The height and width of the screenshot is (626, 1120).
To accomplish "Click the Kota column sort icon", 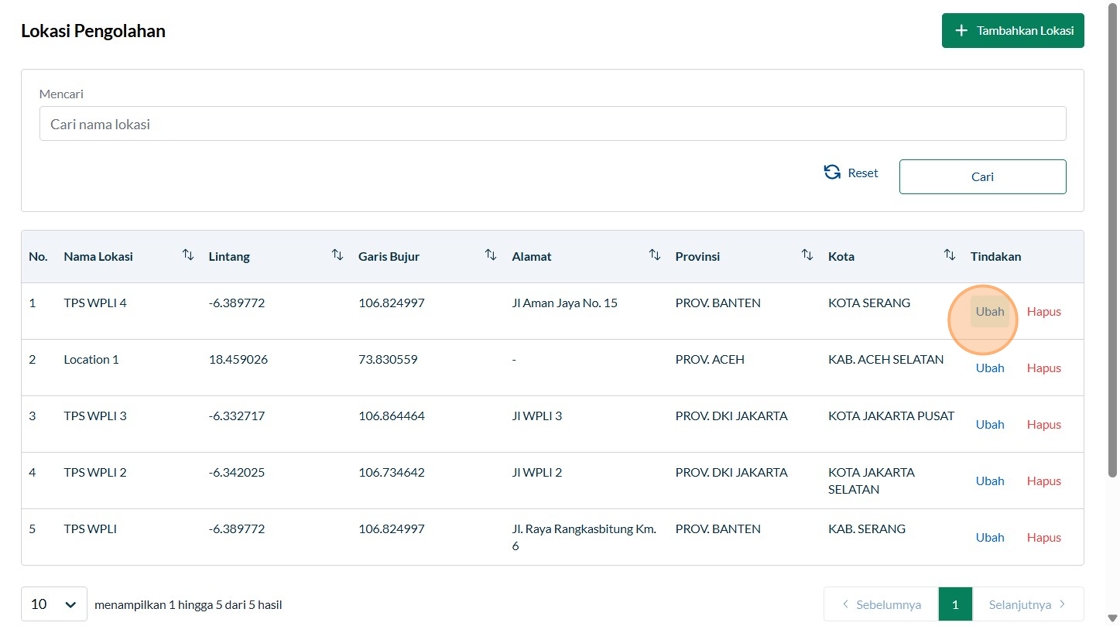I will 949,256.
